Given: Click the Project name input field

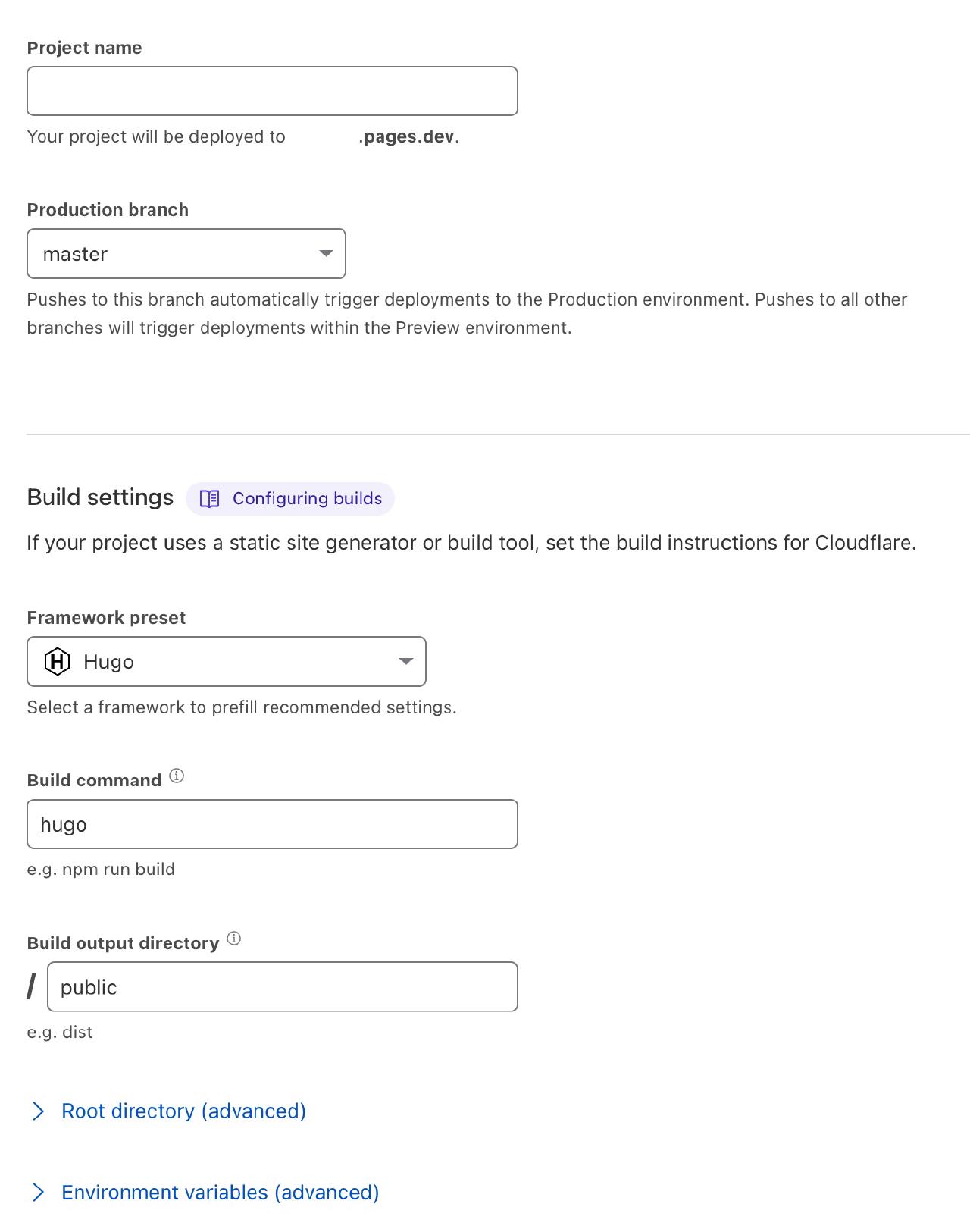Looking at the screenshot, I should (x=272, y=91).
